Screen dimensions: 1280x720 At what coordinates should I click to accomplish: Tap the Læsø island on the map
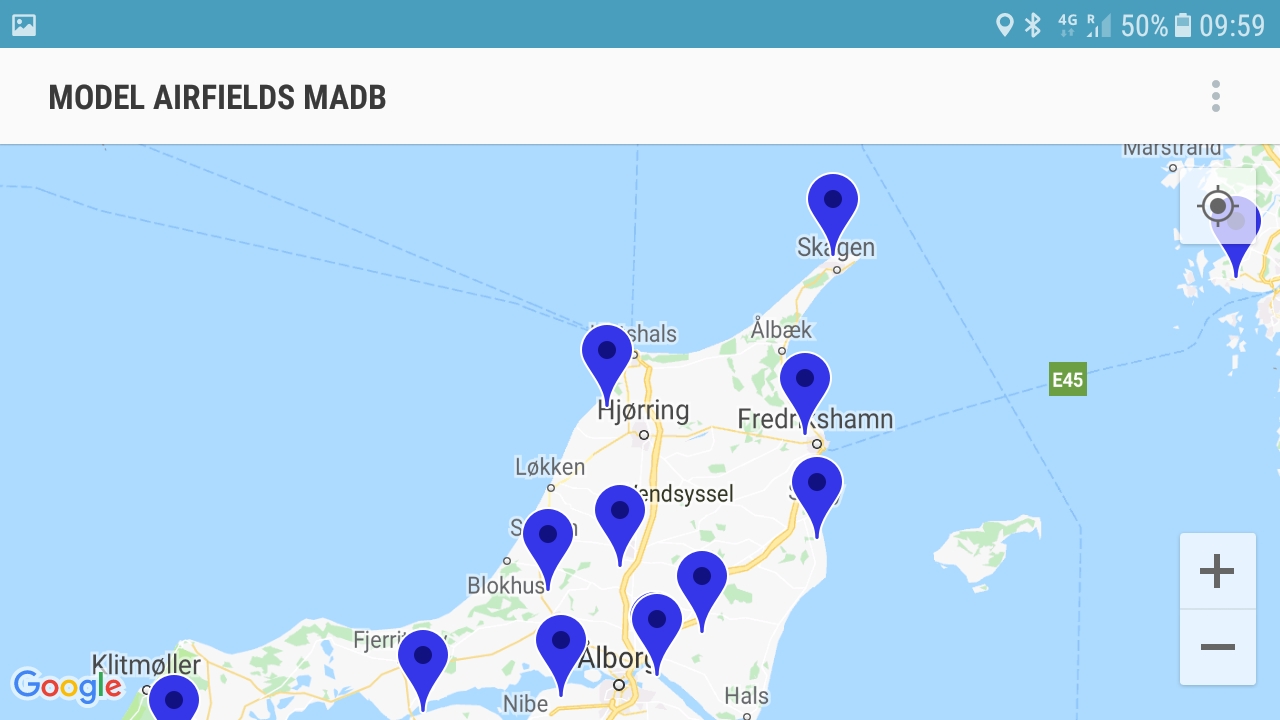click(990, 553)
